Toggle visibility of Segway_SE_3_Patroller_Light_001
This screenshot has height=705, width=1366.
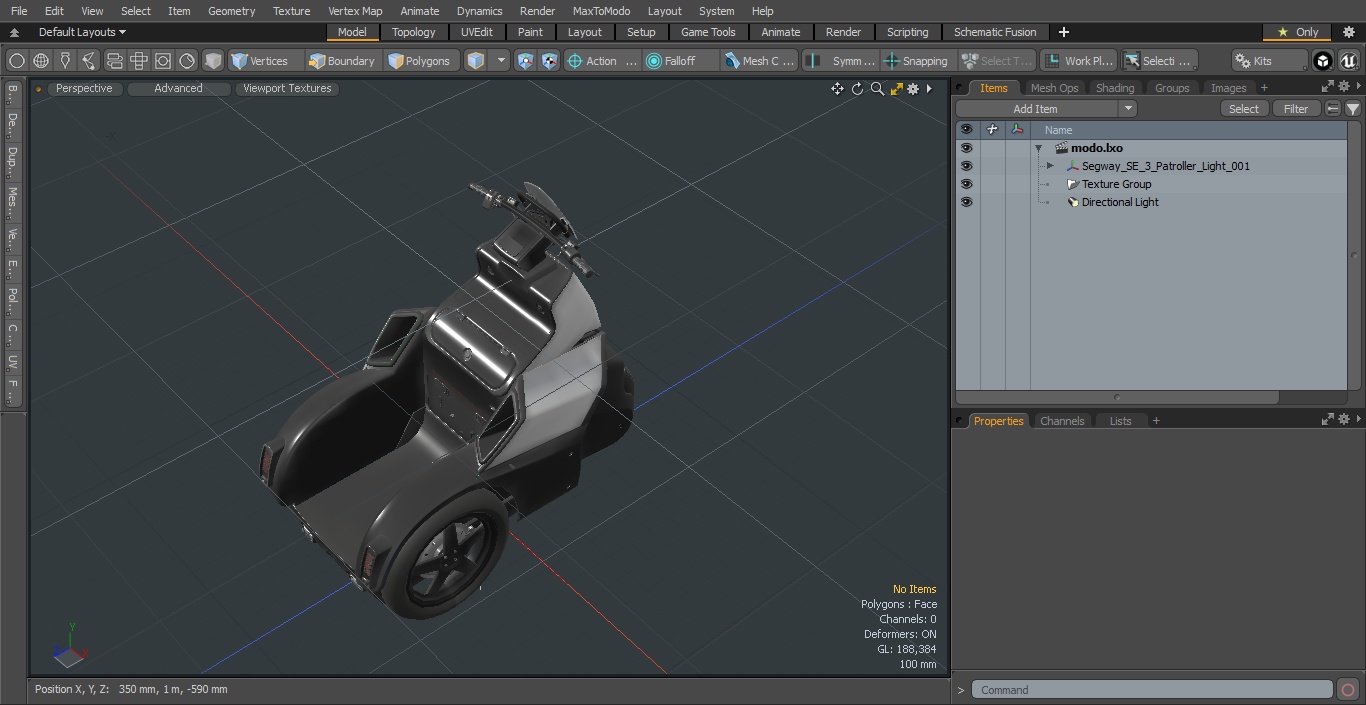[966, 166]
